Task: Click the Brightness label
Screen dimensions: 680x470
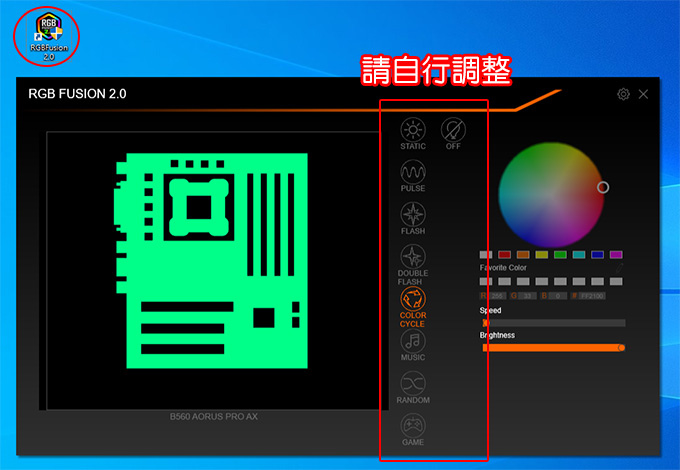Action: pos(497,335)
